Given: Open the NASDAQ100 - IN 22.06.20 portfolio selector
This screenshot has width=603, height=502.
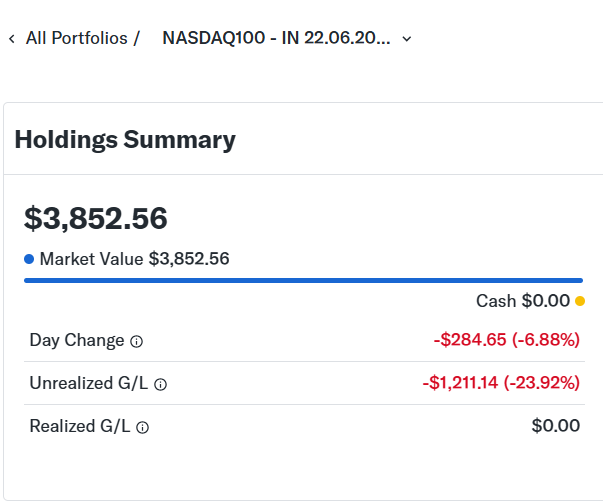Looking at the screenshot, I should [x=287, y=38].
